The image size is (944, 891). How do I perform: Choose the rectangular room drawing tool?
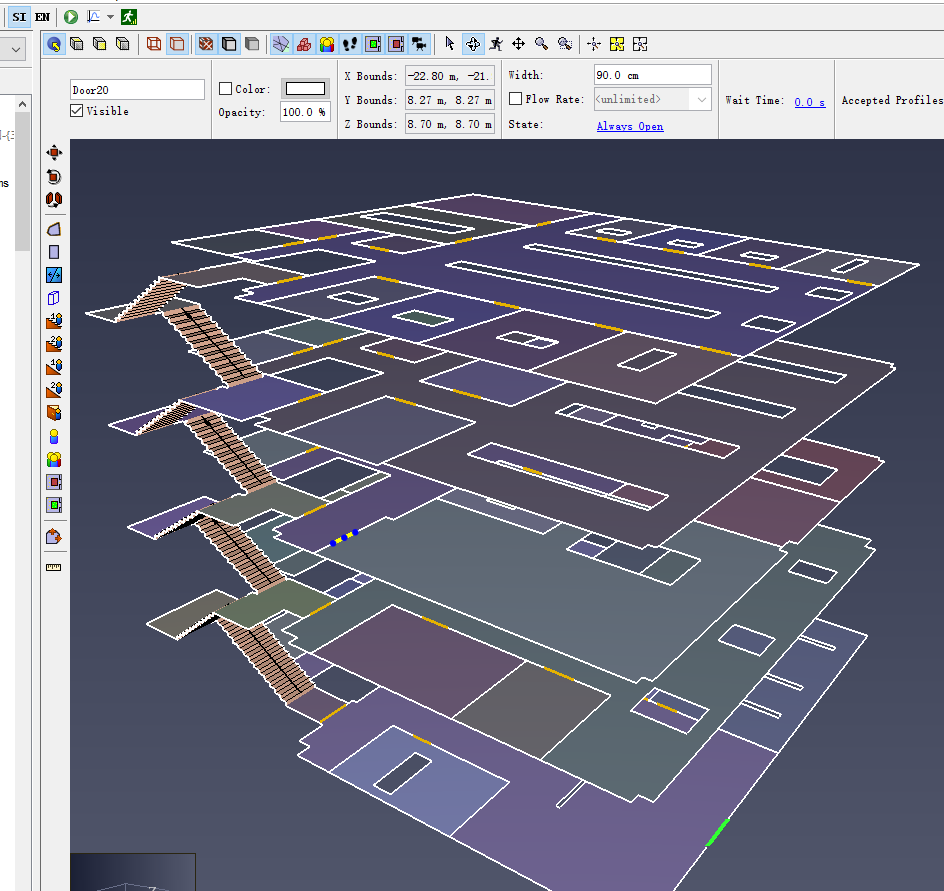[x=54, y=252]
